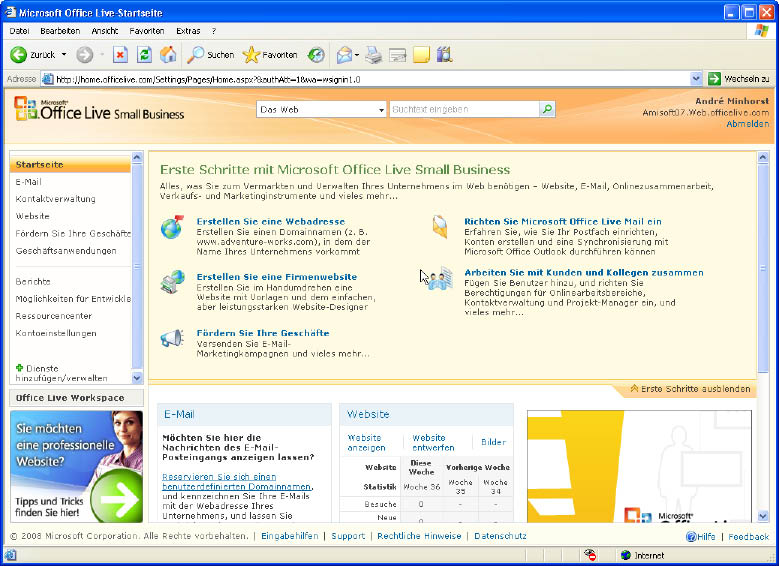Screen dimensions: 779x566
Task: Open the Favoriten menu
Action: click(x=147, y=31)
